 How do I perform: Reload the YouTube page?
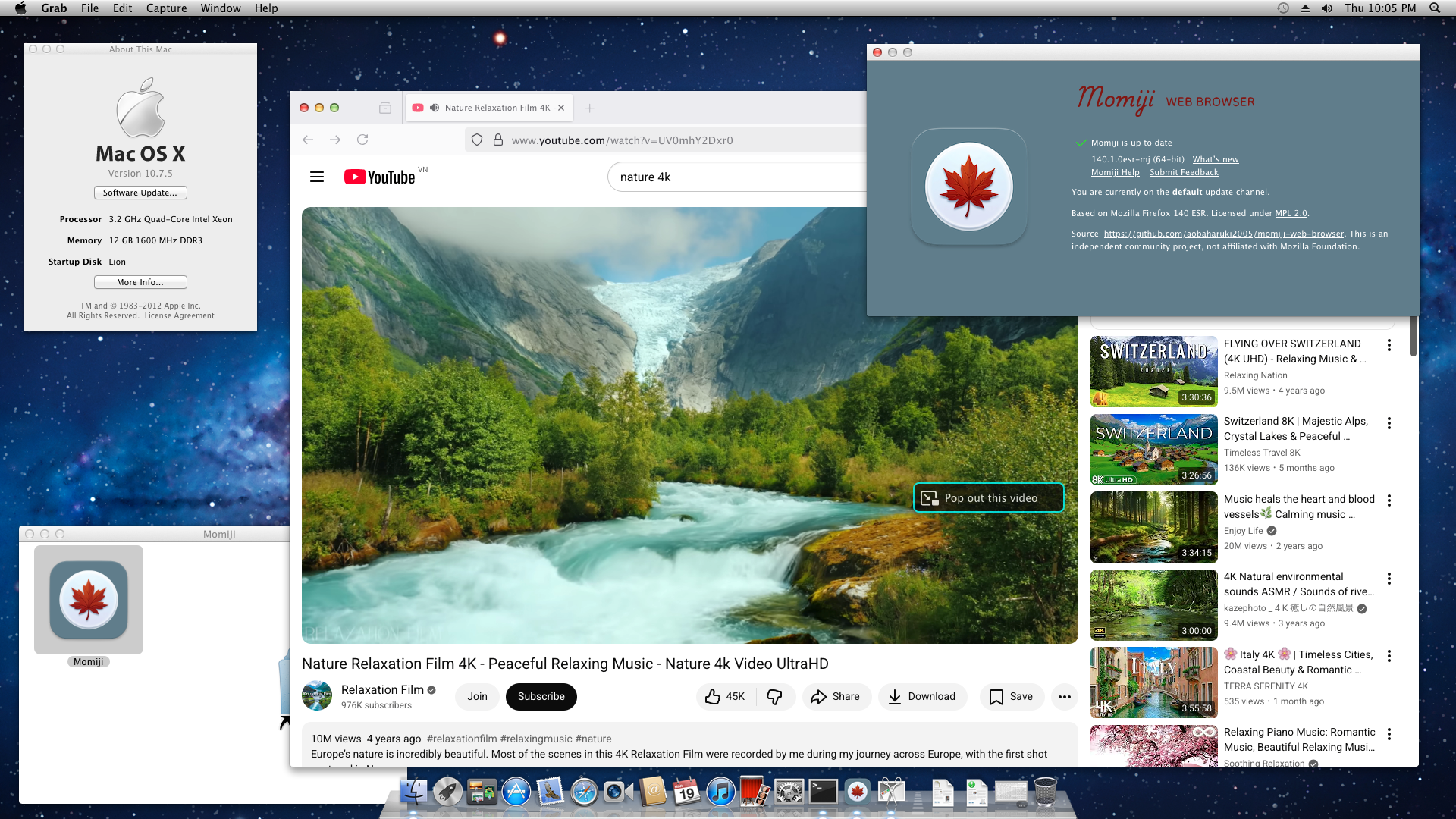tap(362, 140)
